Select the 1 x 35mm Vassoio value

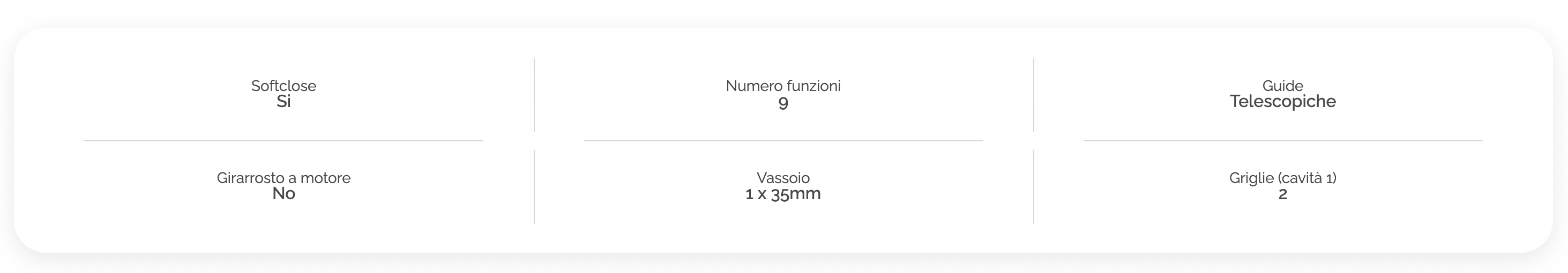point(783,194)
